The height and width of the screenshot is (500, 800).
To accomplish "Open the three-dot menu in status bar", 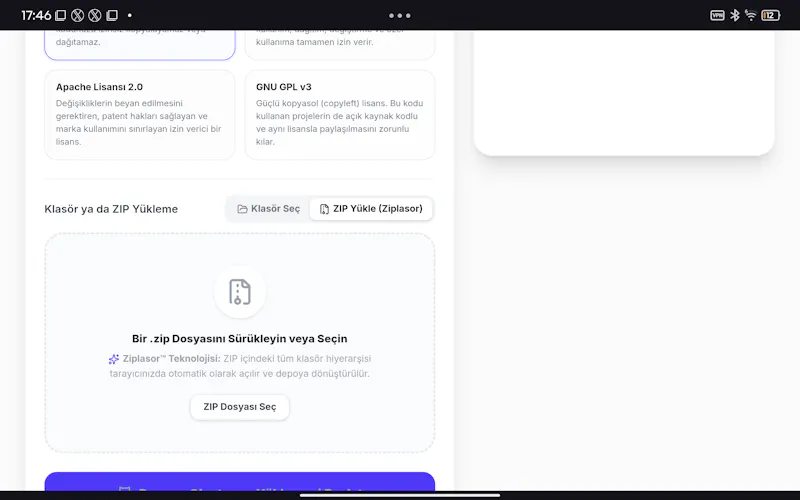I will point(400,15).
